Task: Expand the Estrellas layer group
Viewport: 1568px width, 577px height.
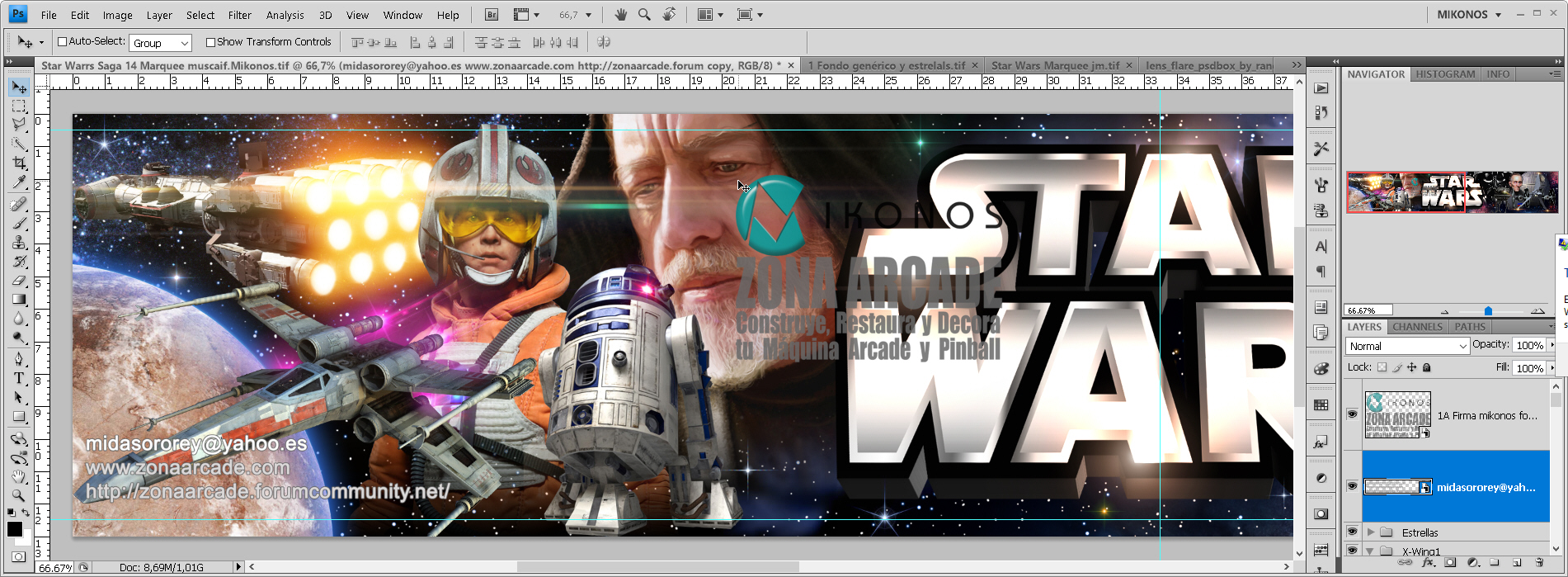Action: [1371, 532]
